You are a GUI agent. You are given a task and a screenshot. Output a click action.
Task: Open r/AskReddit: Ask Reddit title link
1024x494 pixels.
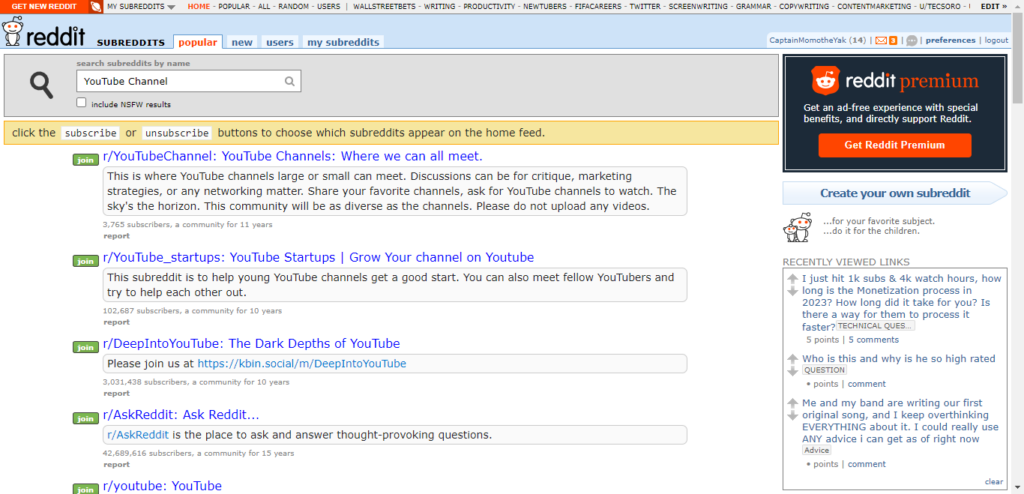coord(181,415)
